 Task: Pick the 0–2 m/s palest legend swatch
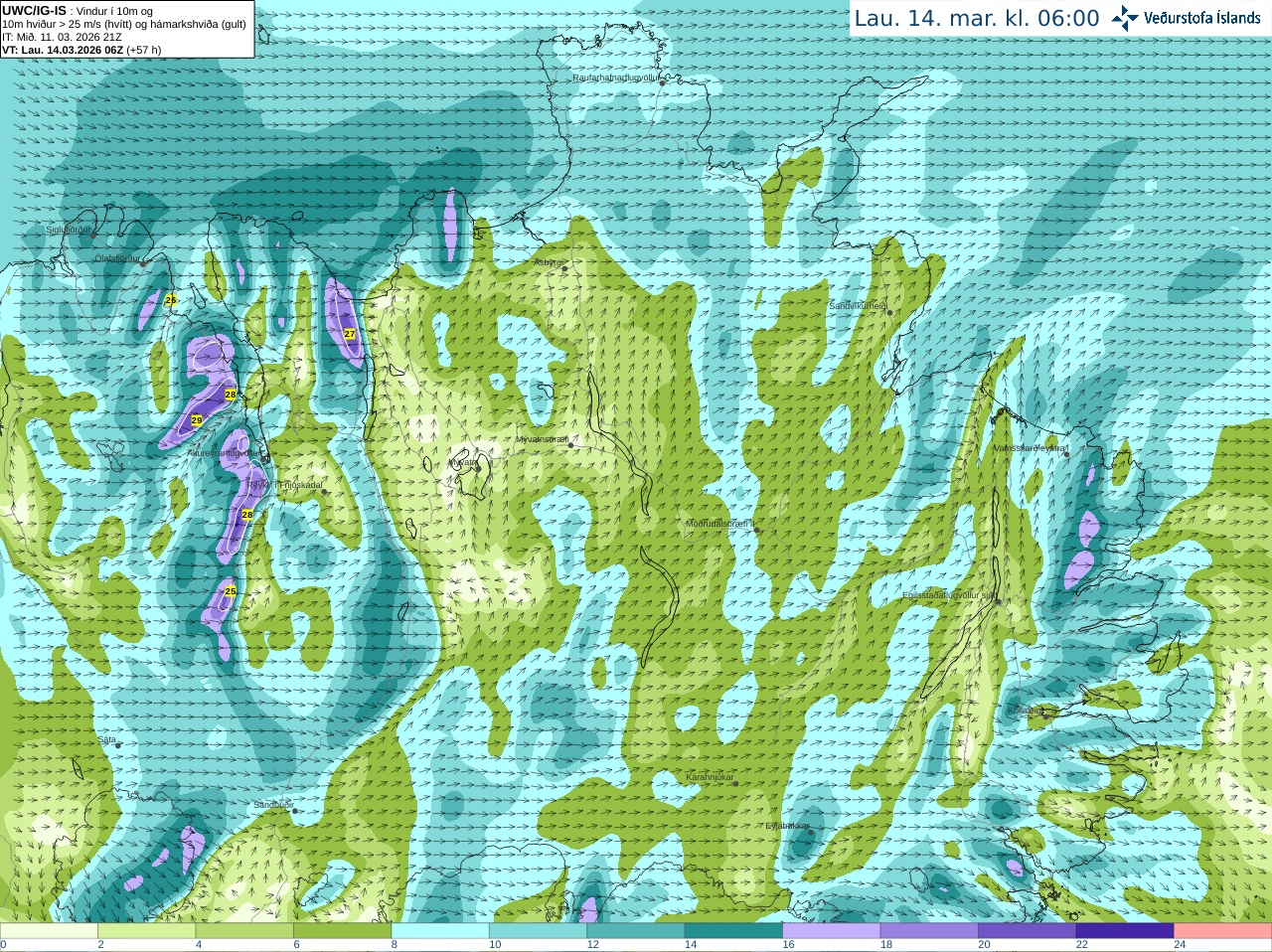click(49, 931)
